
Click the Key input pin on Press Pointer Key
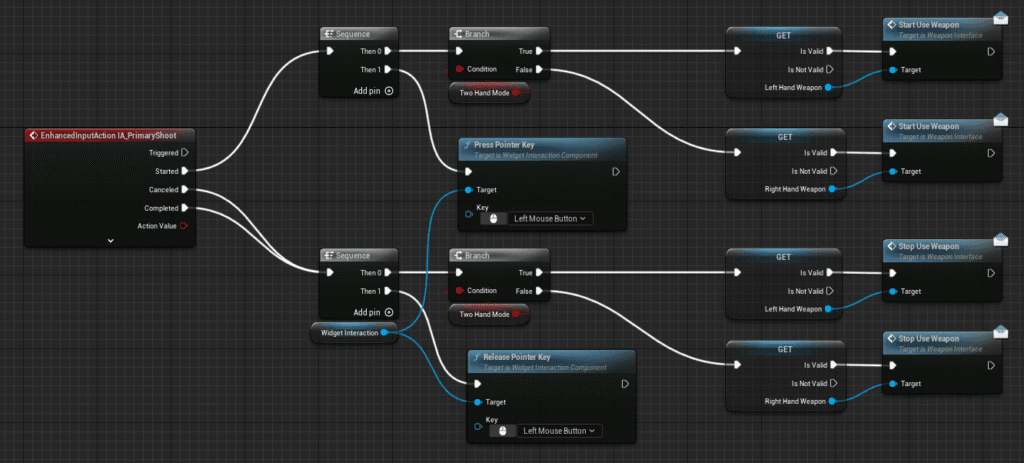point(469,214)
